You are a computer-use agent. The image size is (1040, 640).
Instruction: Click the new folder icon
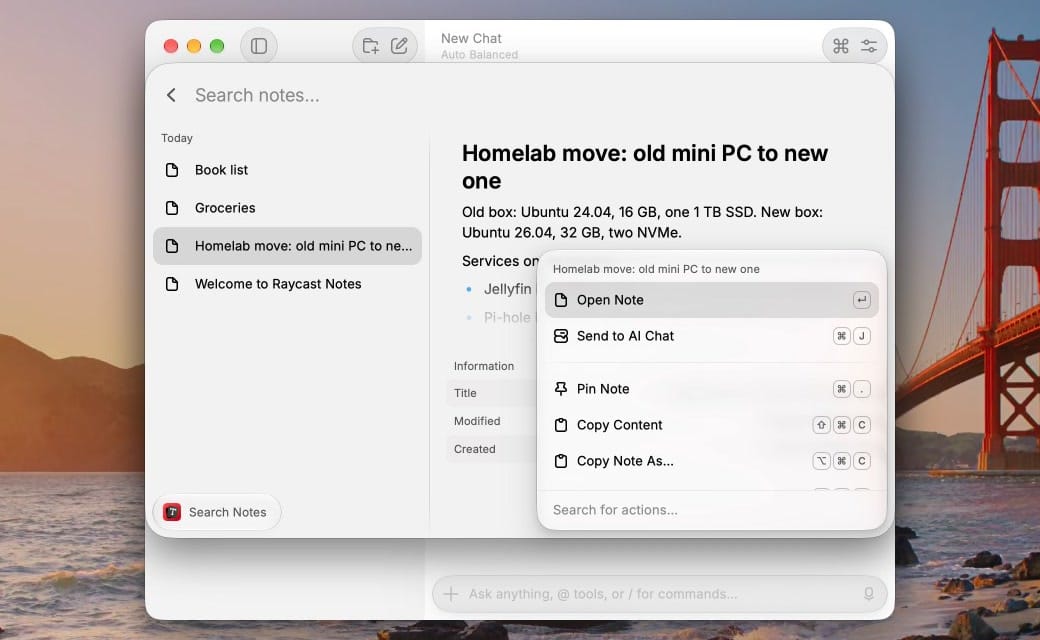pyautogui.click(x=370, y=46)
